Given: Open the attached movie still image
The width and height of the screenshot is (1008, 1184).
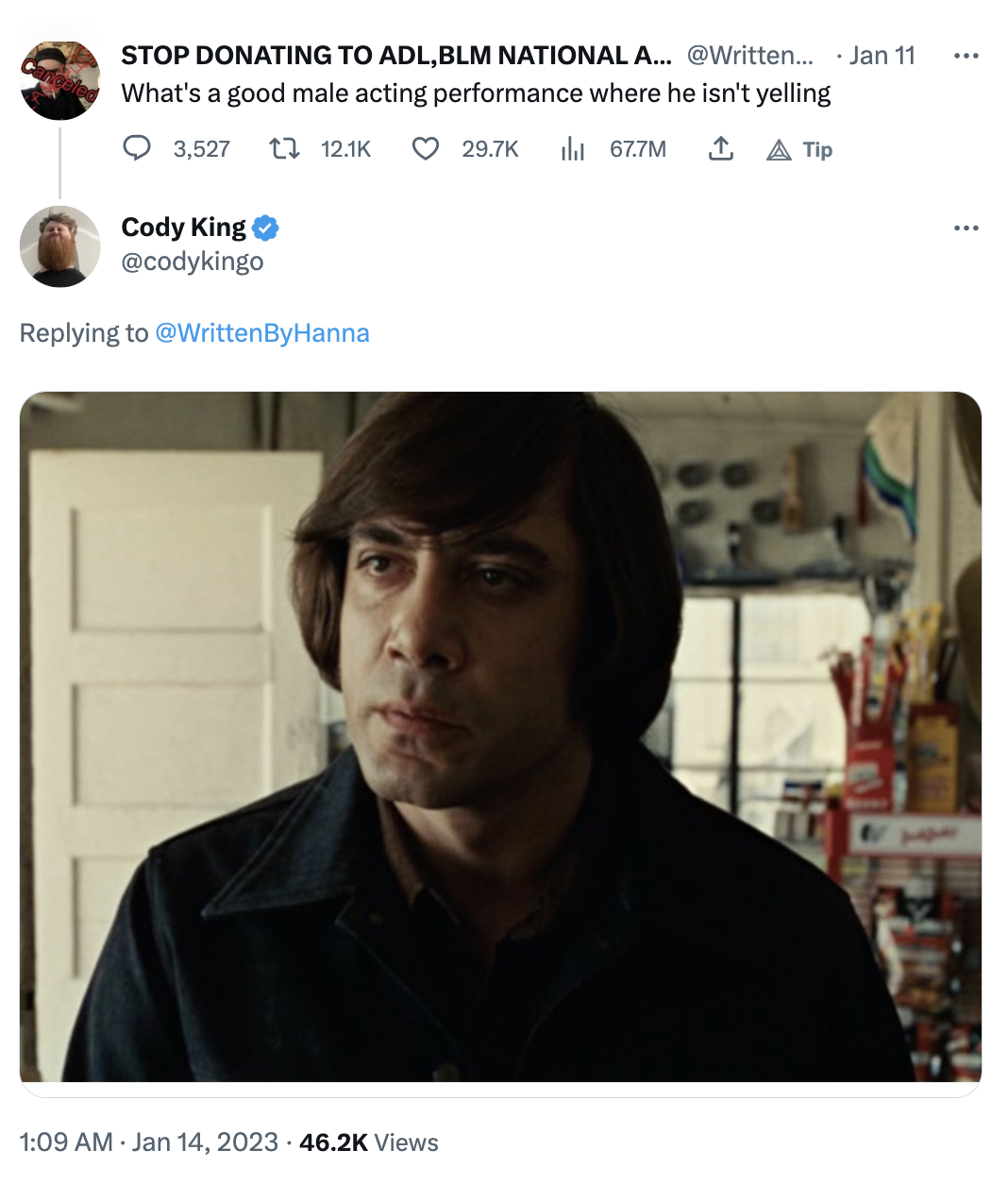Looking at the screenshot, I should click(x=500, y=736).
